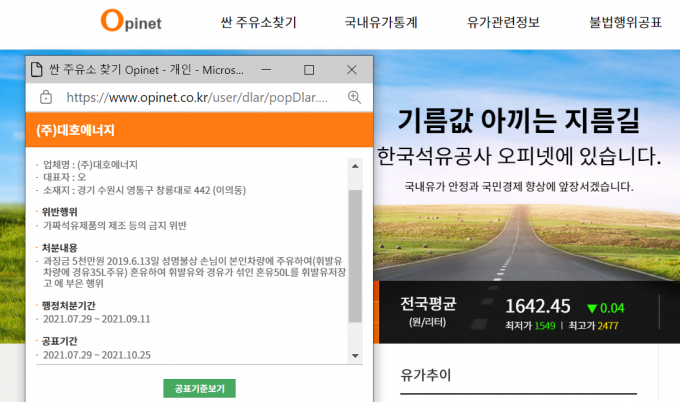Click the lock icon in popup address bar

click(46, 97)
